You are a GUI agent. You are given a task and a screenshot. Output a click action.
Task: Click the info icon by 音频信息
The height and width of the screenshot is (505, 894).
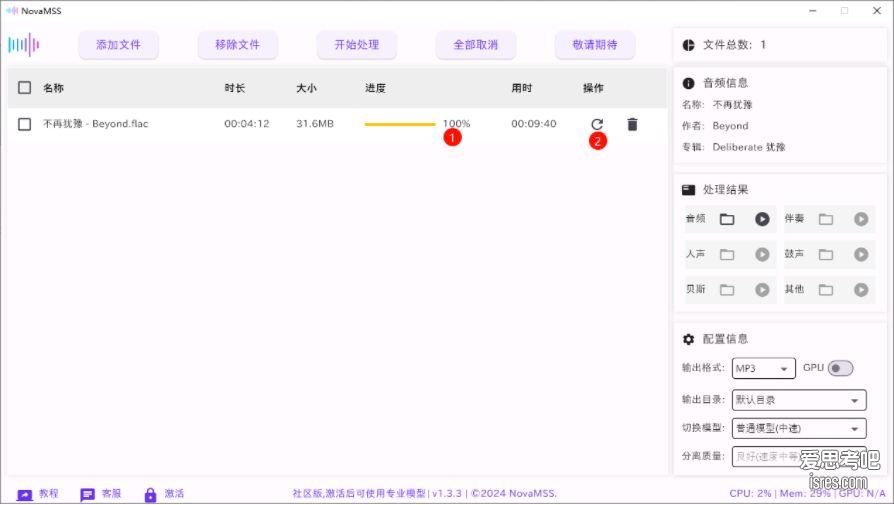coord(688,83)
